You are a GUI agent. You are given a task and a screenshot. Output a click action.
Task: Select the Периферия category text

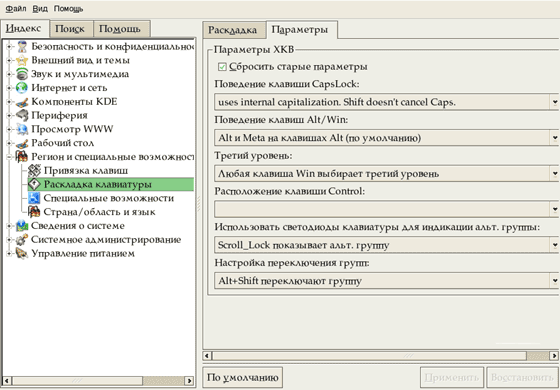click(59, 116)
